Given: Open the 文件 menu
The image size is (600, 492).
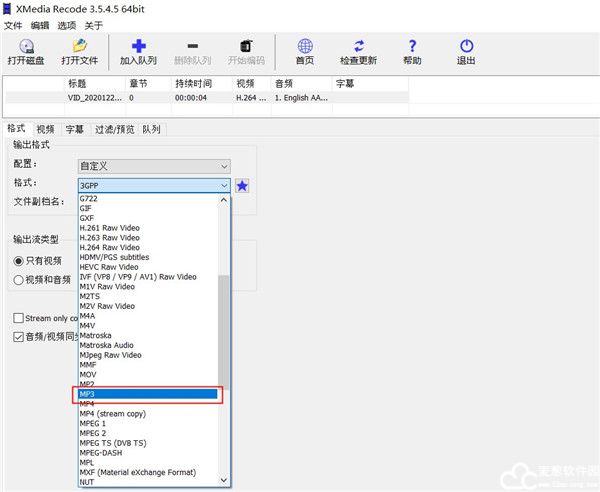Looking at the screenshot, I should point(13,26).
